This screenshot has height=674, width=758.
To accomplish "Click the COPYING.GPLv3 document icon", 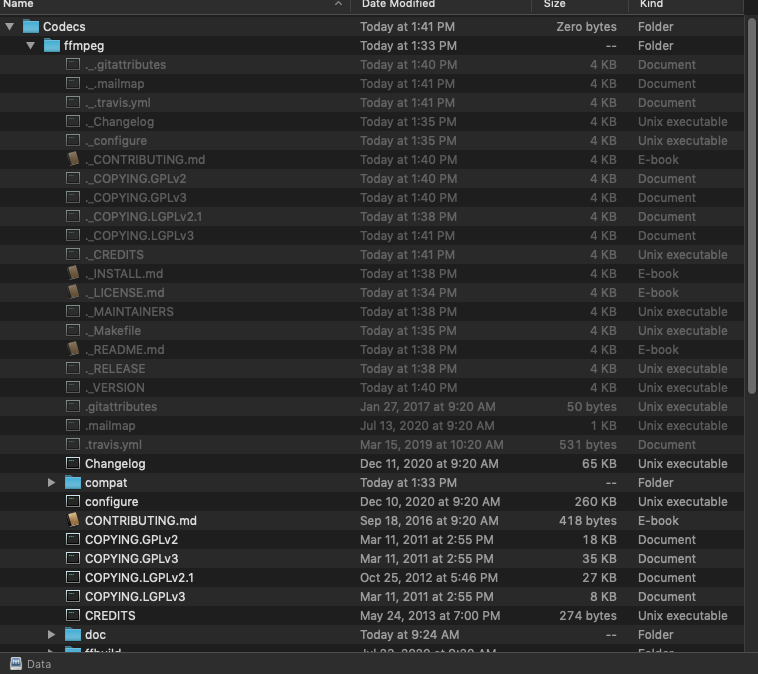I will 73,558.
